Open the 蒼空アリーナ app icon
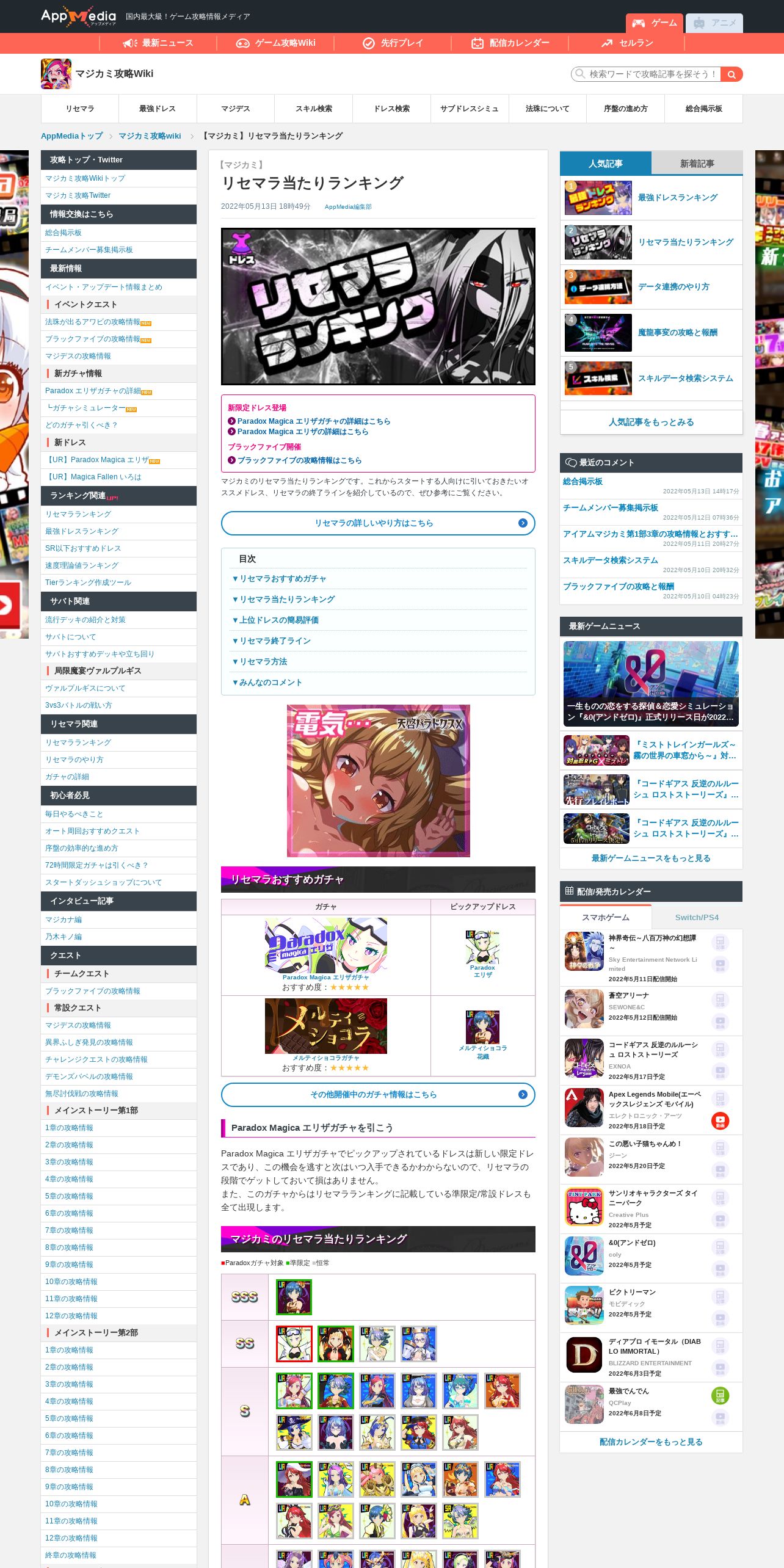This screenshot has height=1568, width=784. pyautogui.click(x=584, y=1009)
